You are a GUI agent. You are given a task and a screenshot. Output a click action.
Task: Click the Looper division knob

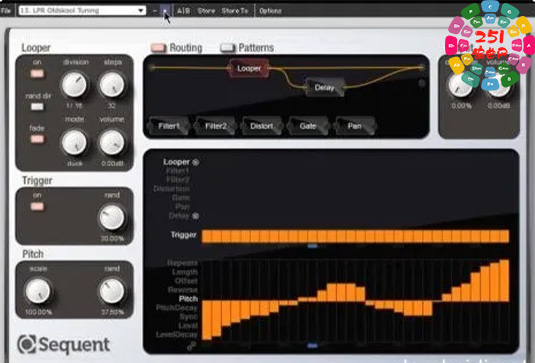point(74,85)
